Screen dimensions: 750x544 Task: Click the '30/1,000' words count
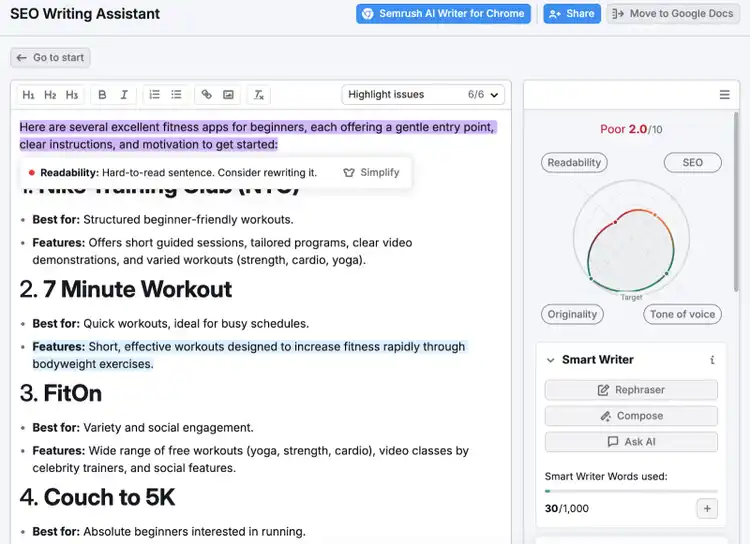click(x=567, y=509)
